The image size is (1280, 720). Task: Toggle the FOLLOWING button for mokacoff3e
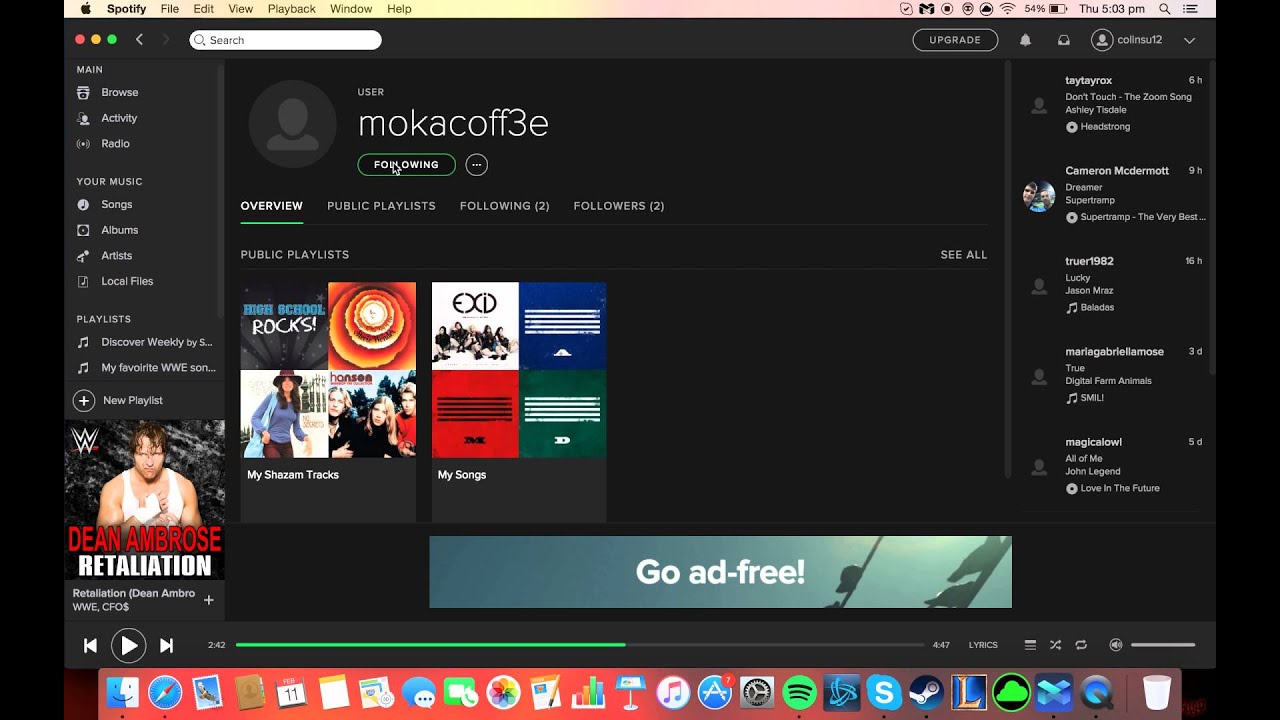pyautogui.click(x=406, y=165)
